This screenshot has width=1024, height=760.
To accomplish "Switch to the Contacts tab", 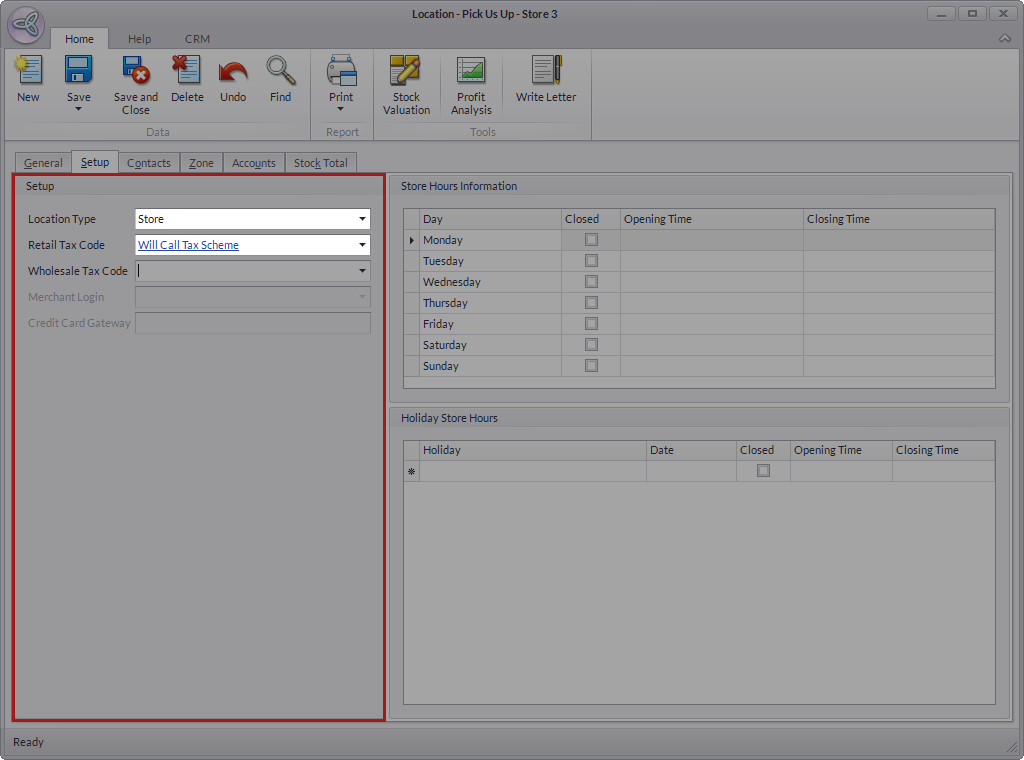I will point(149,163).
